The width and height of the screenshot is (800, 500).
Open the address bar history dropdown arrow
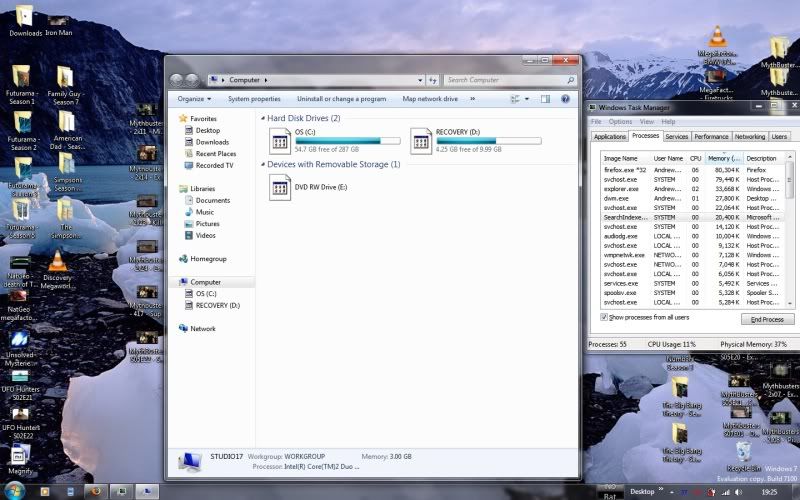pos(420,80)
